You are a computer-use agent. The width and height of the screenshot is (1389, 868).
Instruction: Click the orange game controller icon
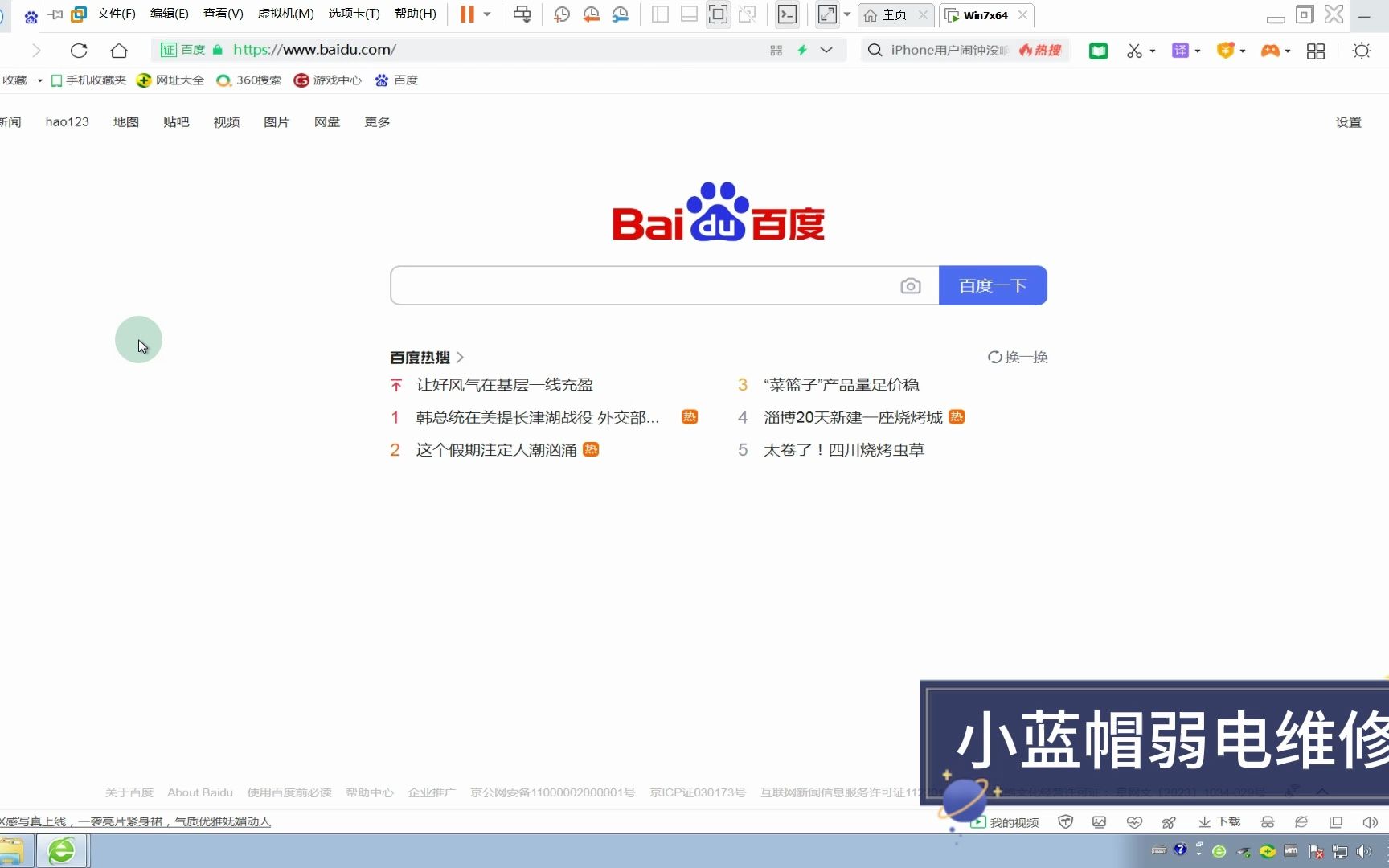coord(1270,51)
